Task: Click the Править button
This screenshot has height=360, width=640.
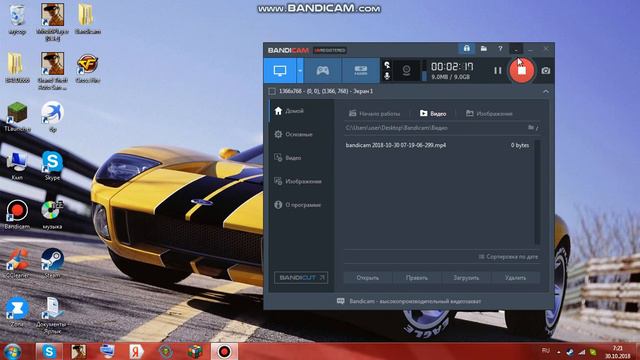Action: point(417,278)
